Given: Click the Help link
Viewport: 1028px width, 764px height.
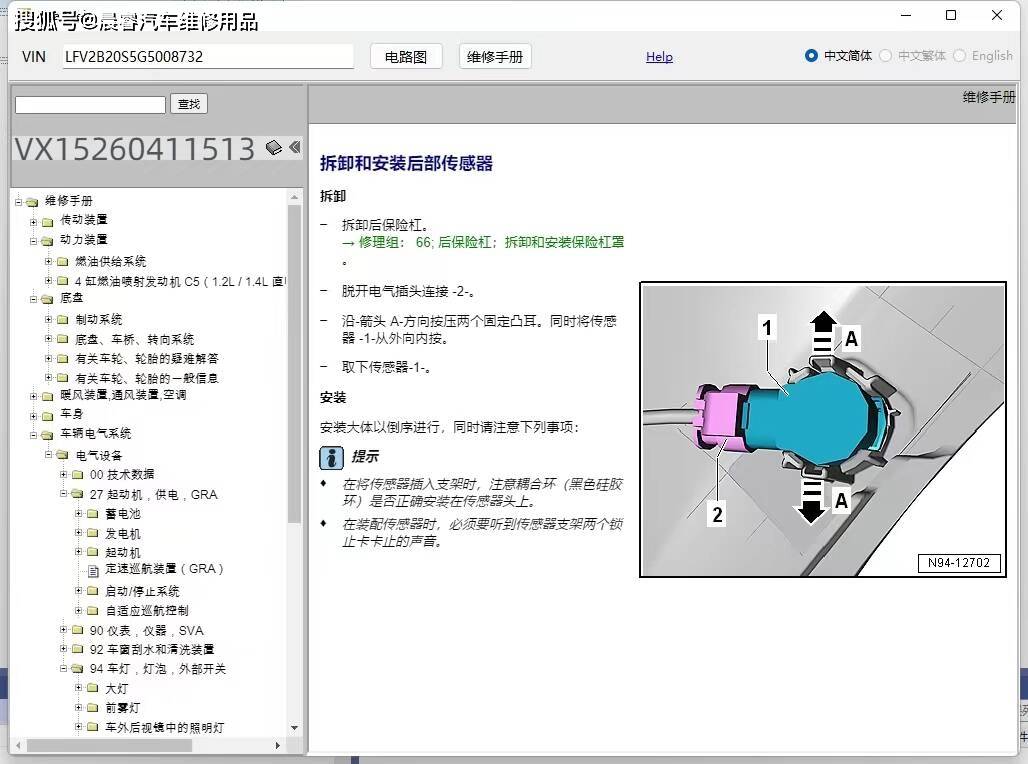Looking at the screenshot, I should [659, 57].
